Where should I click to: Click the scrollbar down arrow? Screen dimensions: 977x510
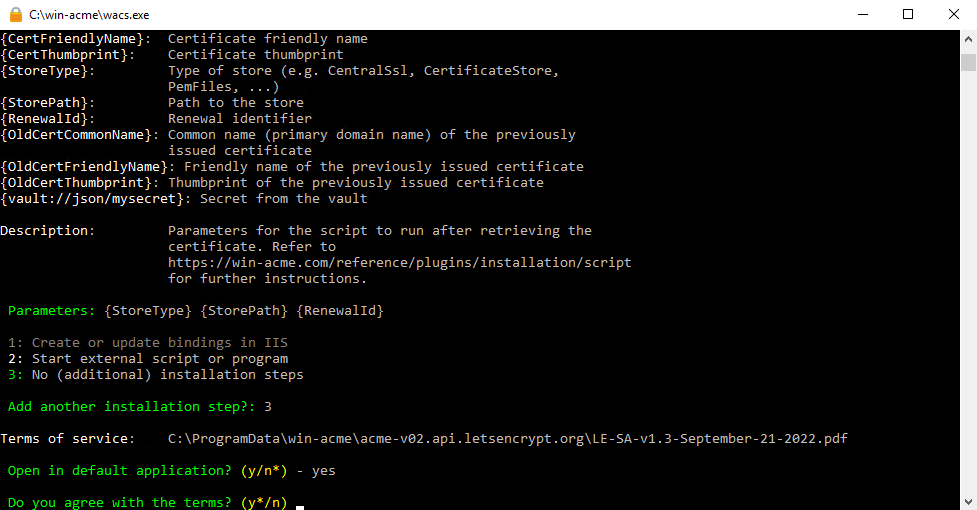coord(968,502)
